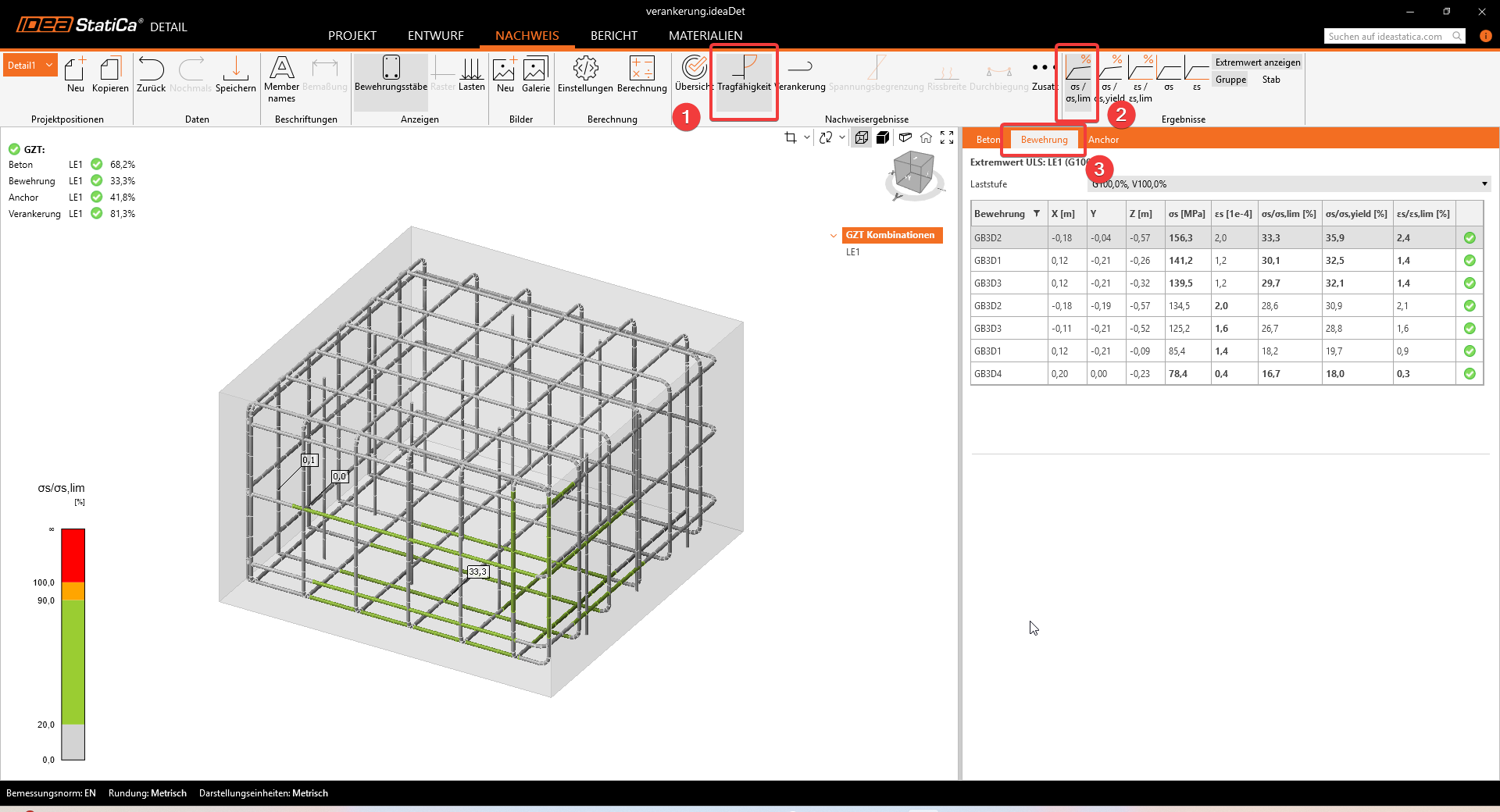Click the Extremwert anzeigen button
This screenshot has height=812, width=1500.
[1257, 62]
